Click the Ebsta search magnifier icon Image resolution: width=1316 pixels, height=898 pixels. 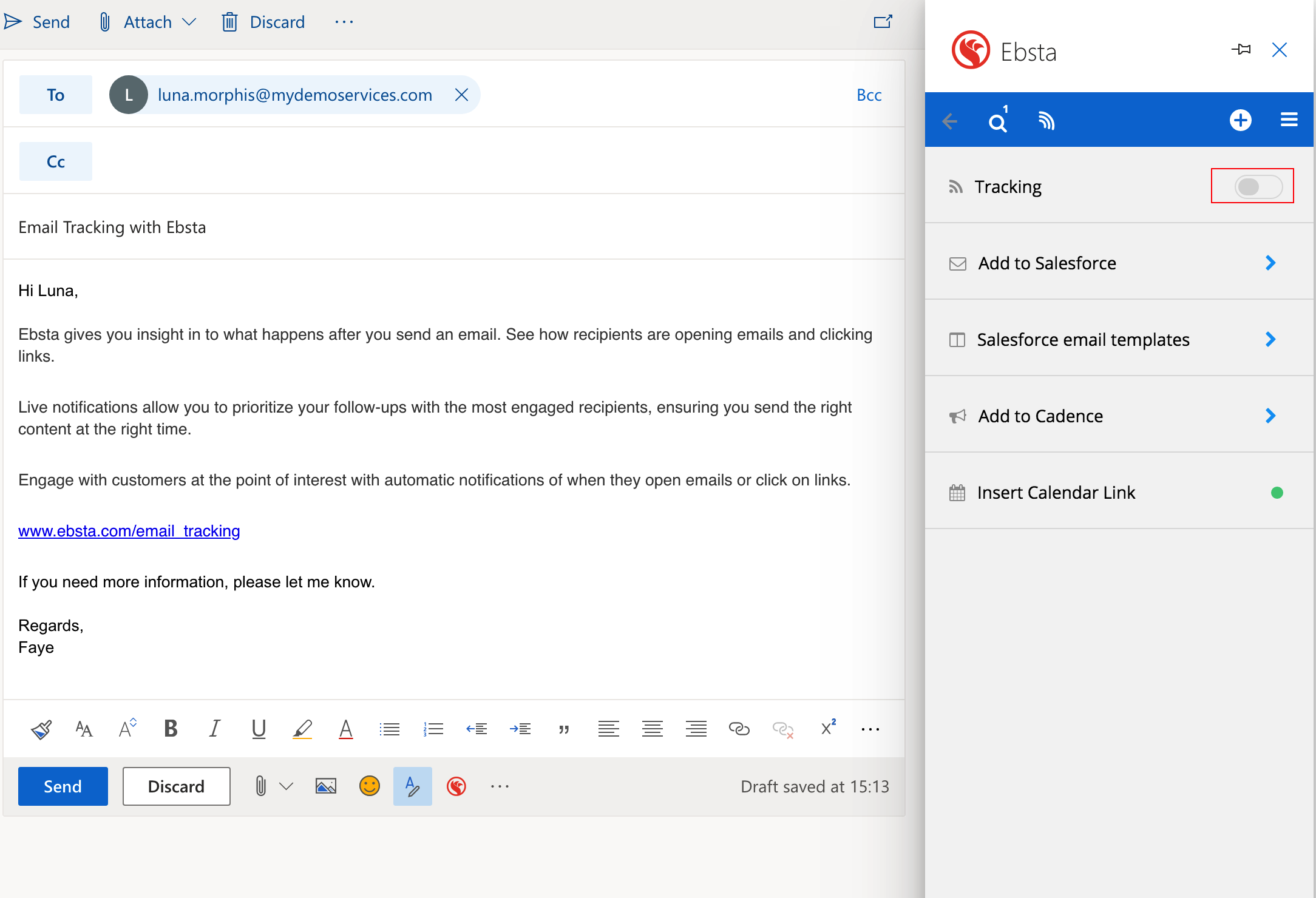click(997, 121)
